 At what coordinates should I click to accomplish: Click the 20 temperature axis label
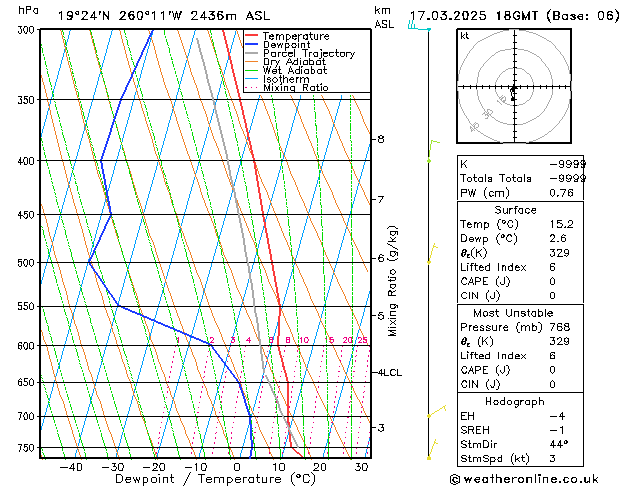(320, 467)
